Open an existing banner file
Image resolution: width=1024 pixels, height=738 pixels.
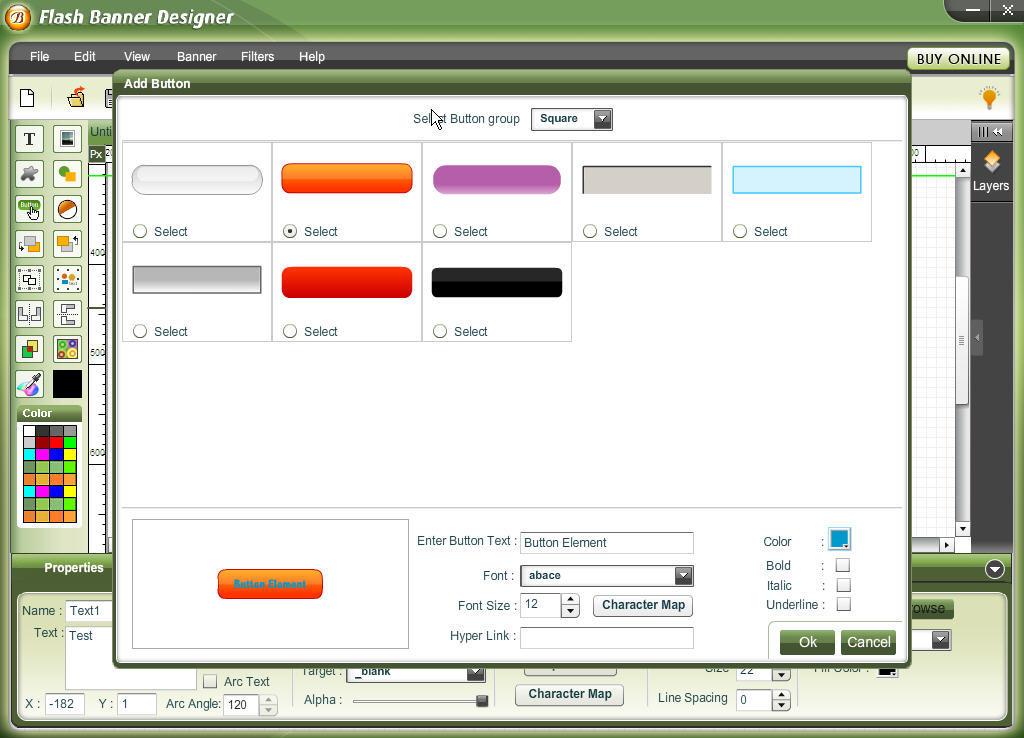[x=76, y=97]
